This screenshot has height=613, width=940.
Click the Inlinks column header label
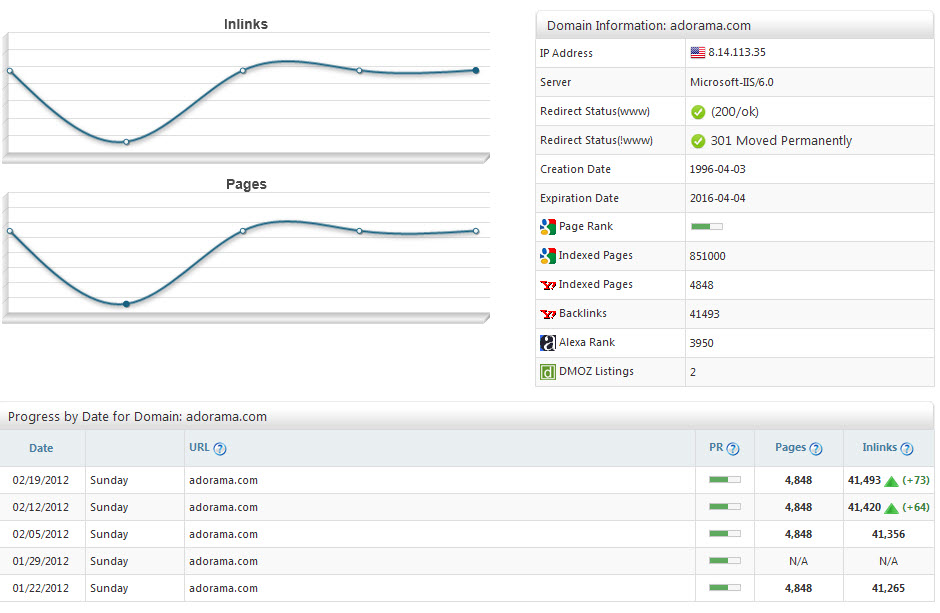point(879,448)
